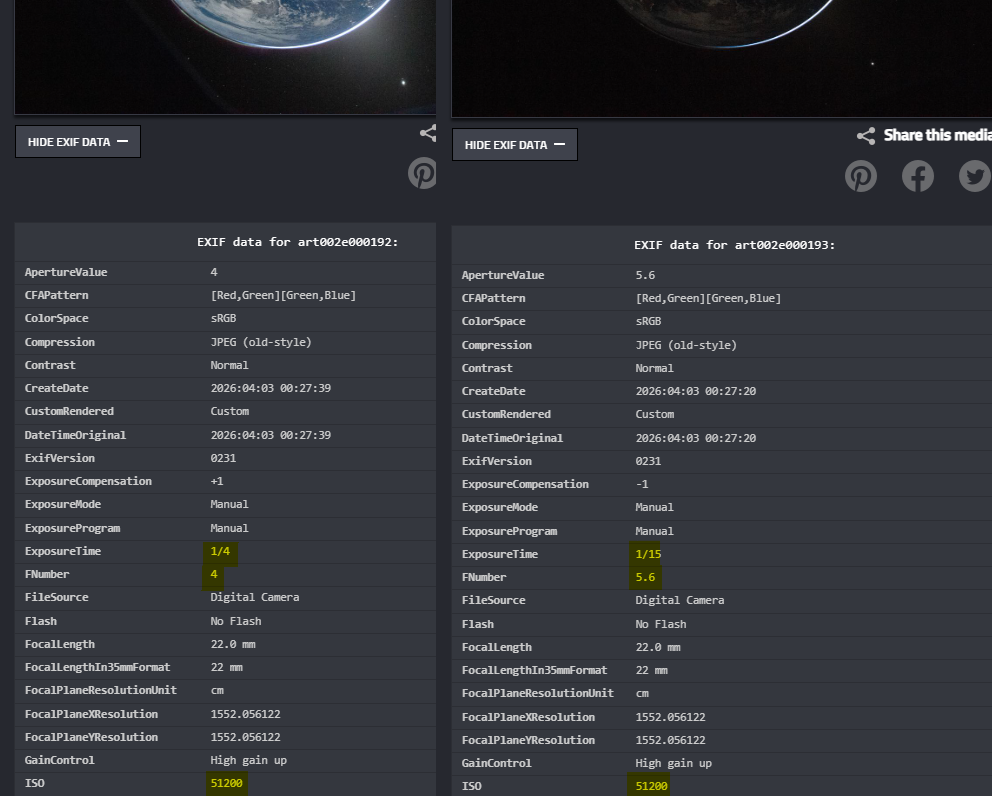The height and width of the screenshot is (796, 992).
Task: Click left table 'No Flash' value
Action: click(236, 621)
